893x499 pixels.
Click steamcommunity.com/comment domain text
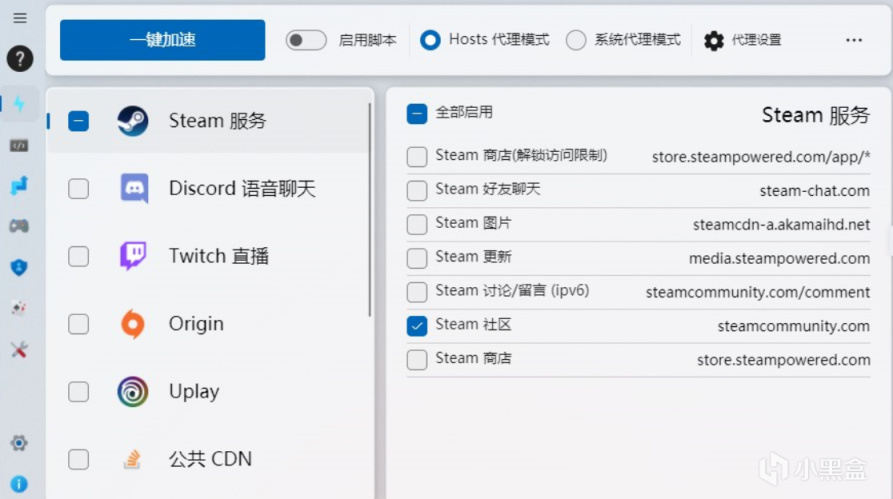click(x=758, y=292)
